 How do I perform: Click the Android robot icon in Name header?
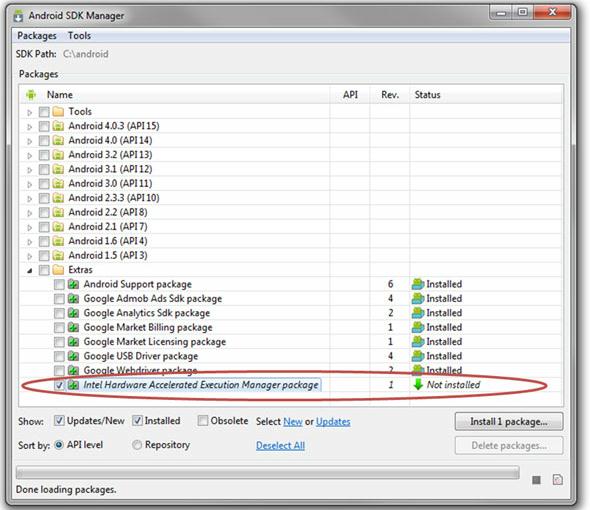point(31,95)
